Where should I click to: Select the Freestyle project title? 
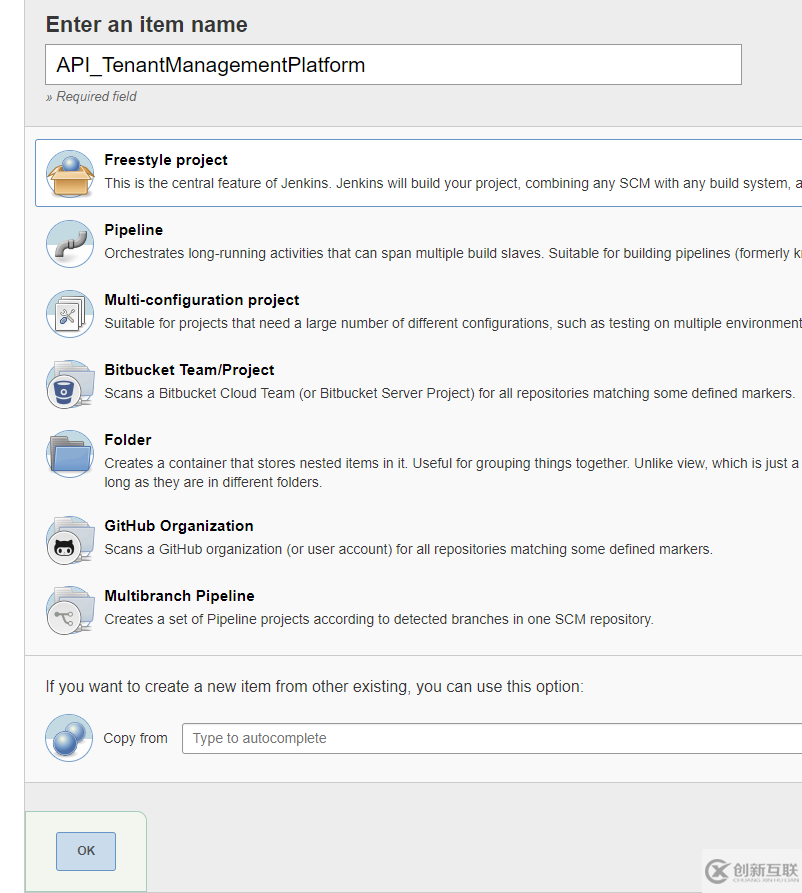(x=166, y=160)
